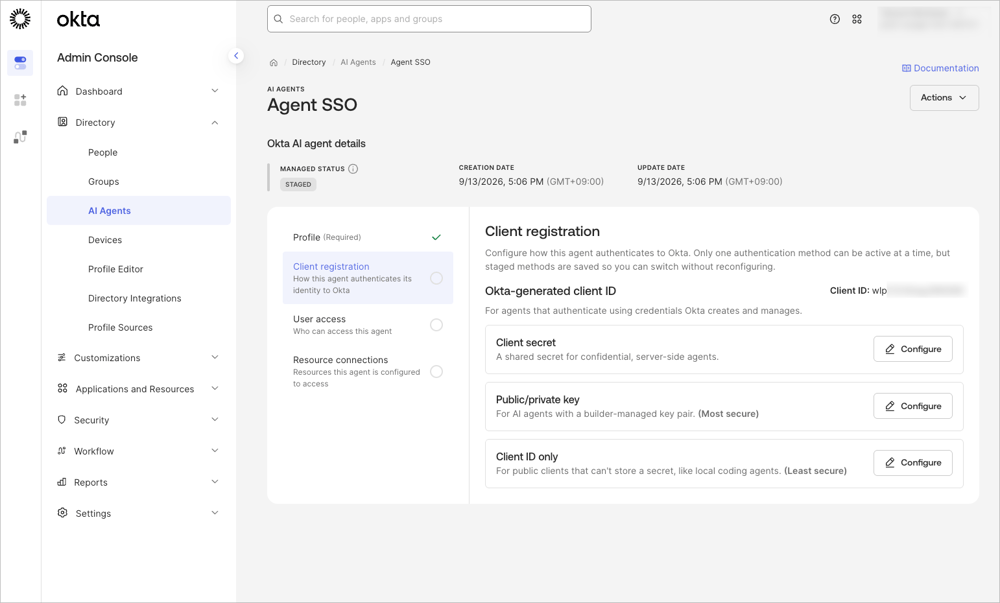Expand the Reports chevron
The width and height of the screenshot is (1000, 603).
coord(215,482)
